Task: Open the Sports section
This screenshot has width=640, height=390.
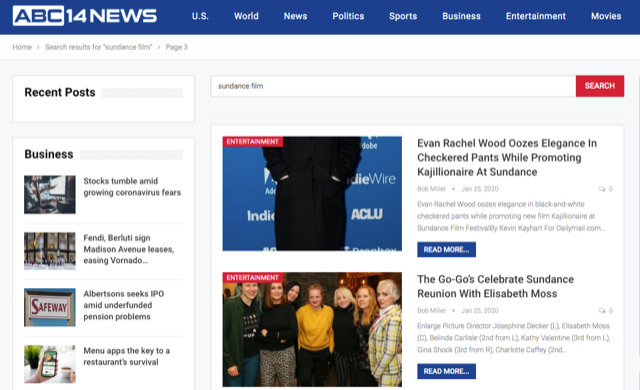Action: [x=403, y=16]
